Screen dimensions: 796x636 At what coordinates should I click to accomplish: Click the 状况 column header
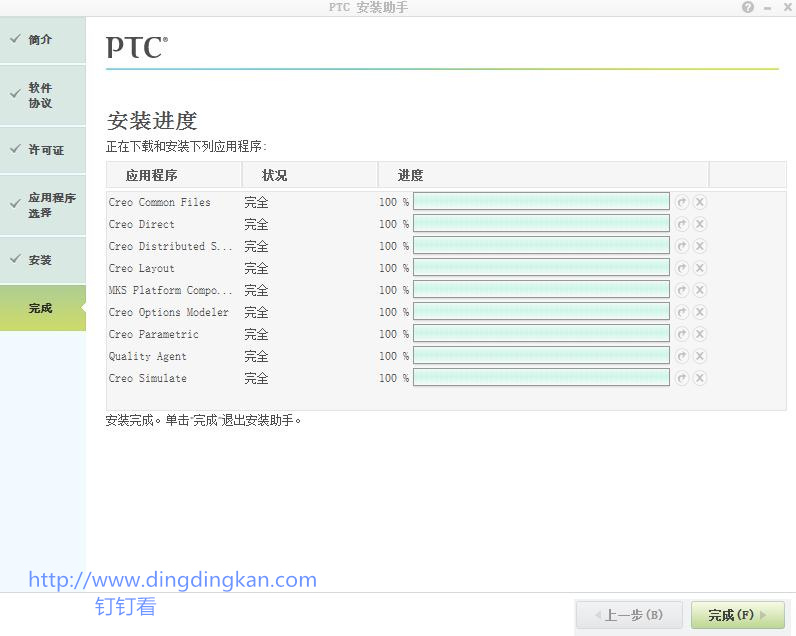(310, 175)
